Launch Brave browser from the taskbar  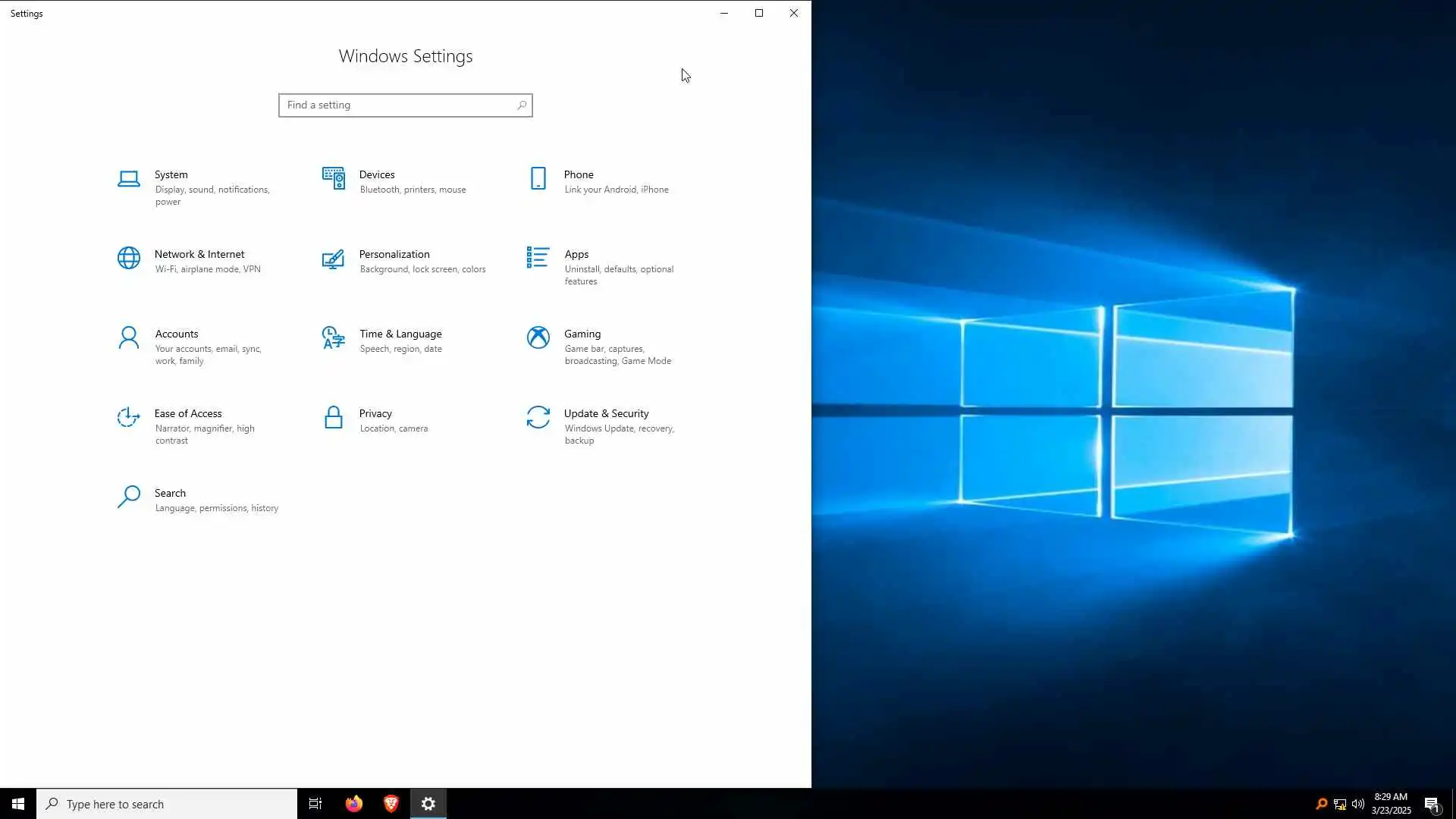(x=391, y=804)
